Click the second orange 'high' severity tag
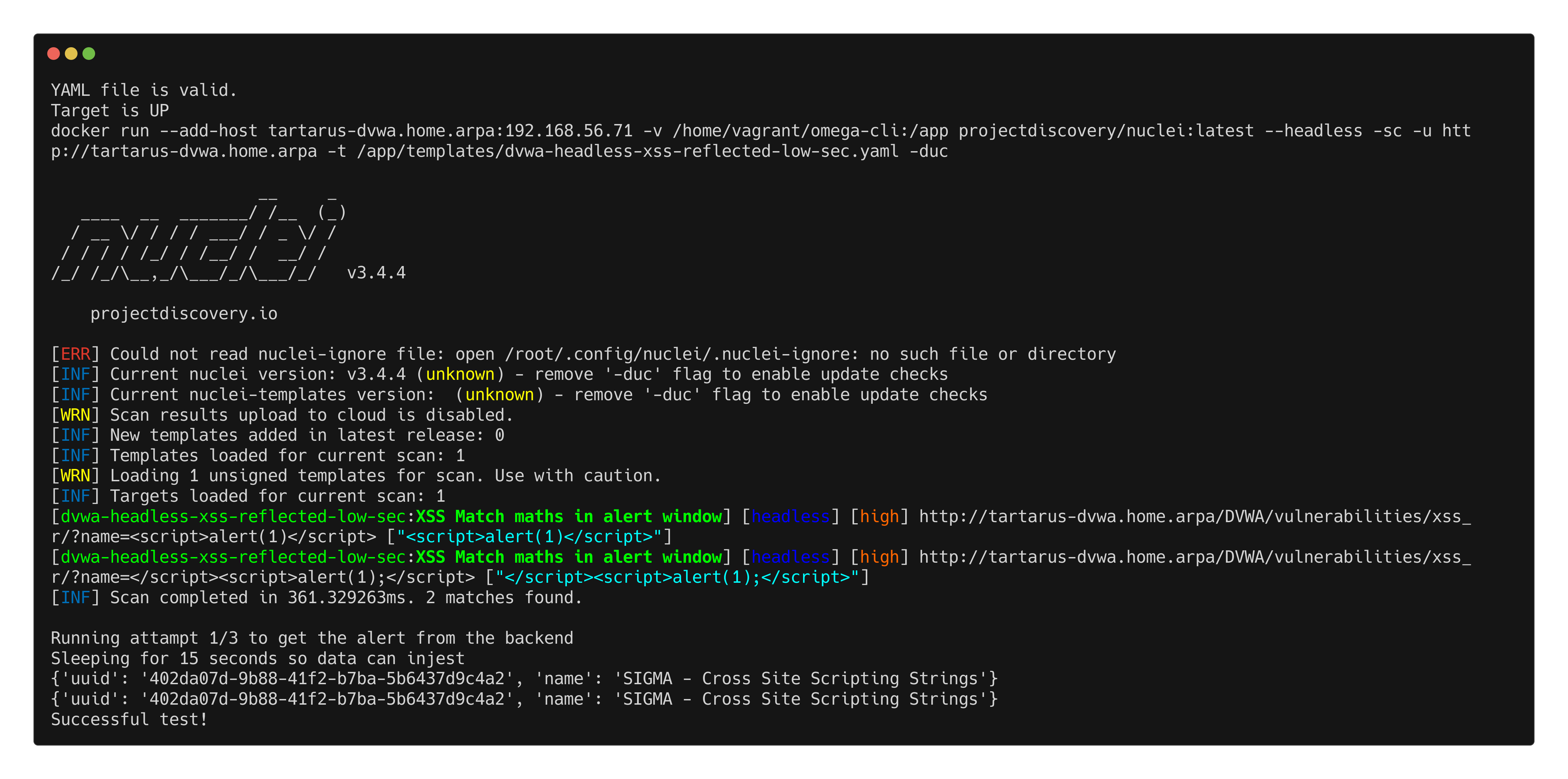The width and height of the screenshot is (1568, 779). [x=879, y=557]
